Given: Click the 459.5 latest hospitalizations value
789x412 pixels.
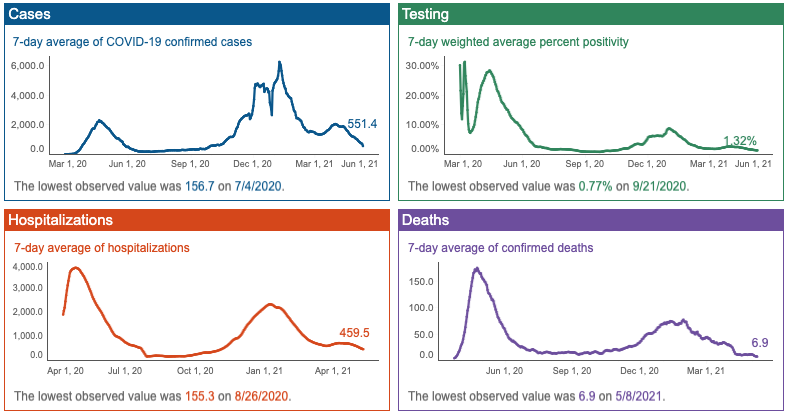Looking at the screenshot, I should point(354,333).
